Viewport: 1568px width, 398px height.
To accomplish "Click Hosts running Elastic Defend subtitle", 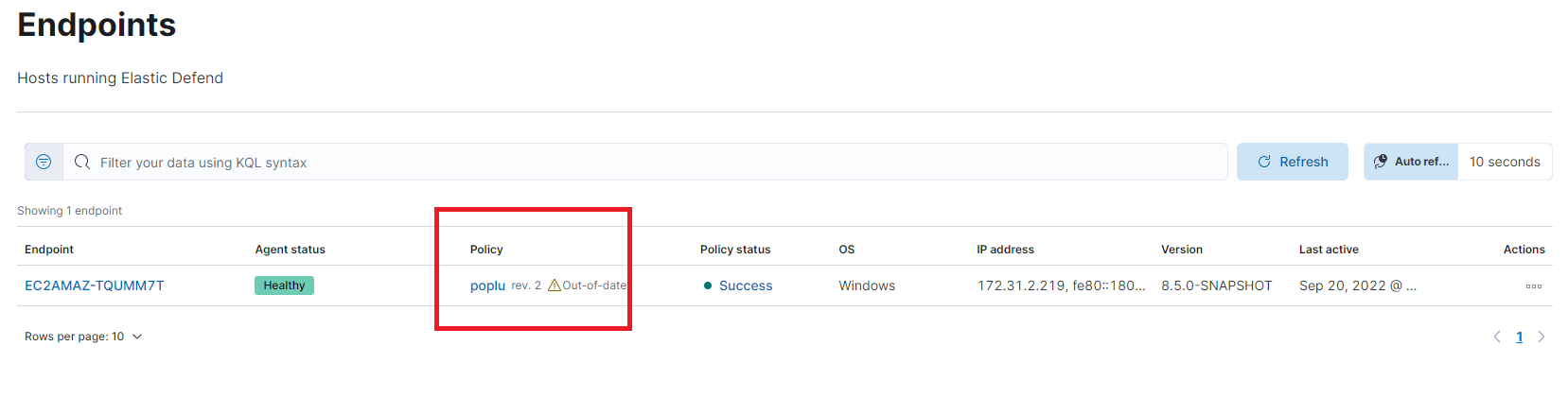I will click(x=120, y=78).
